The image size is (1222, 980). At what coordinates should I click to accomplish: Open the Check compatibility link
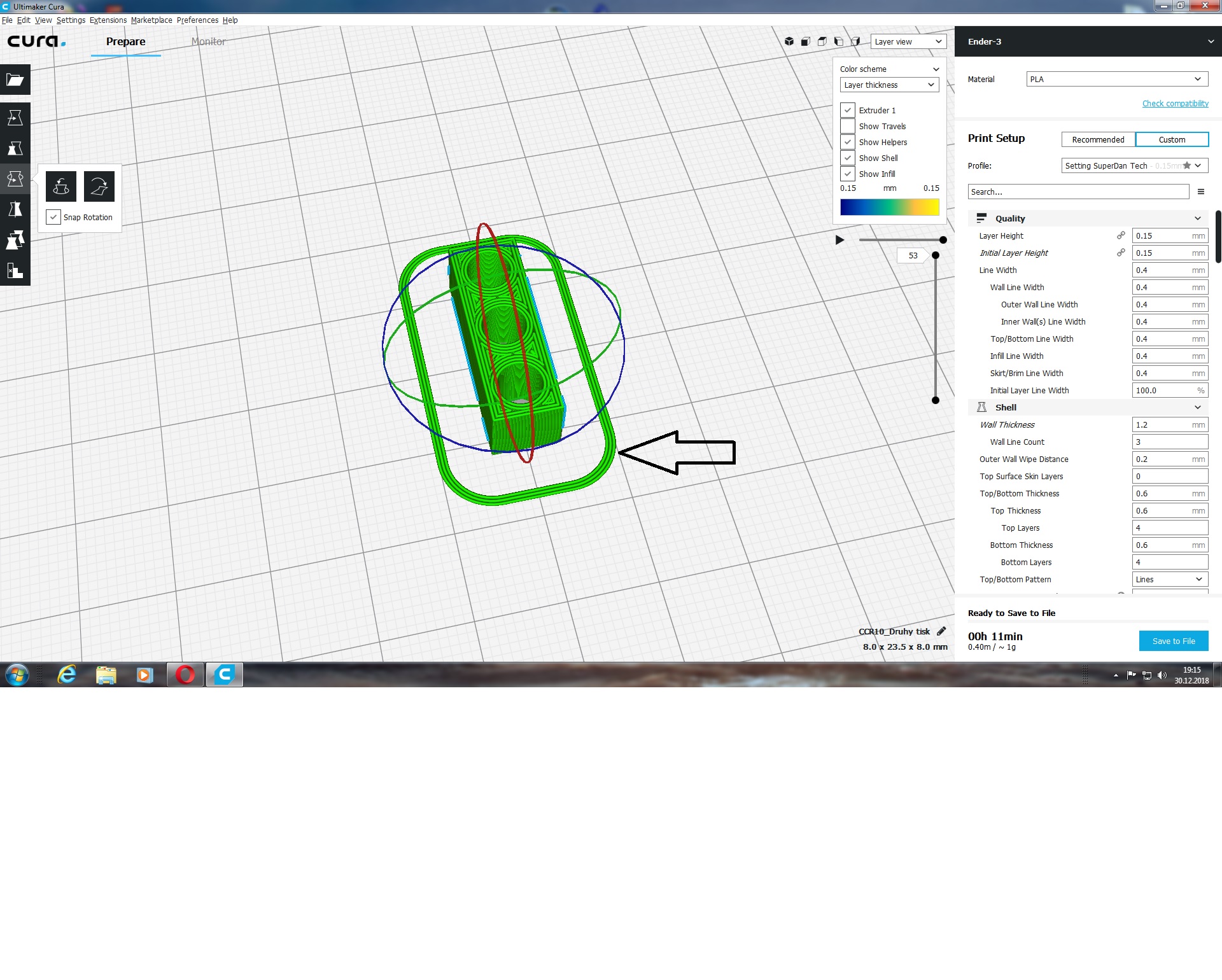tap(1175, 103)
